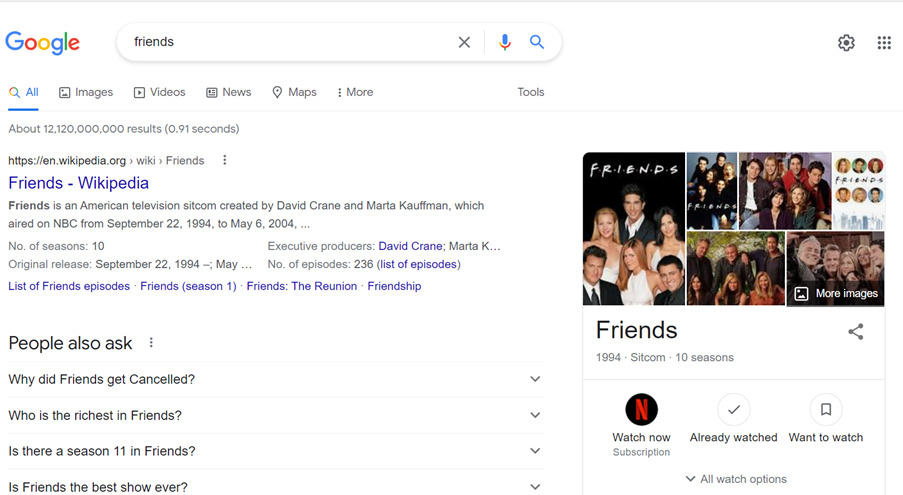
Task: Open the list of episodes link
Action: click(419, 264)
